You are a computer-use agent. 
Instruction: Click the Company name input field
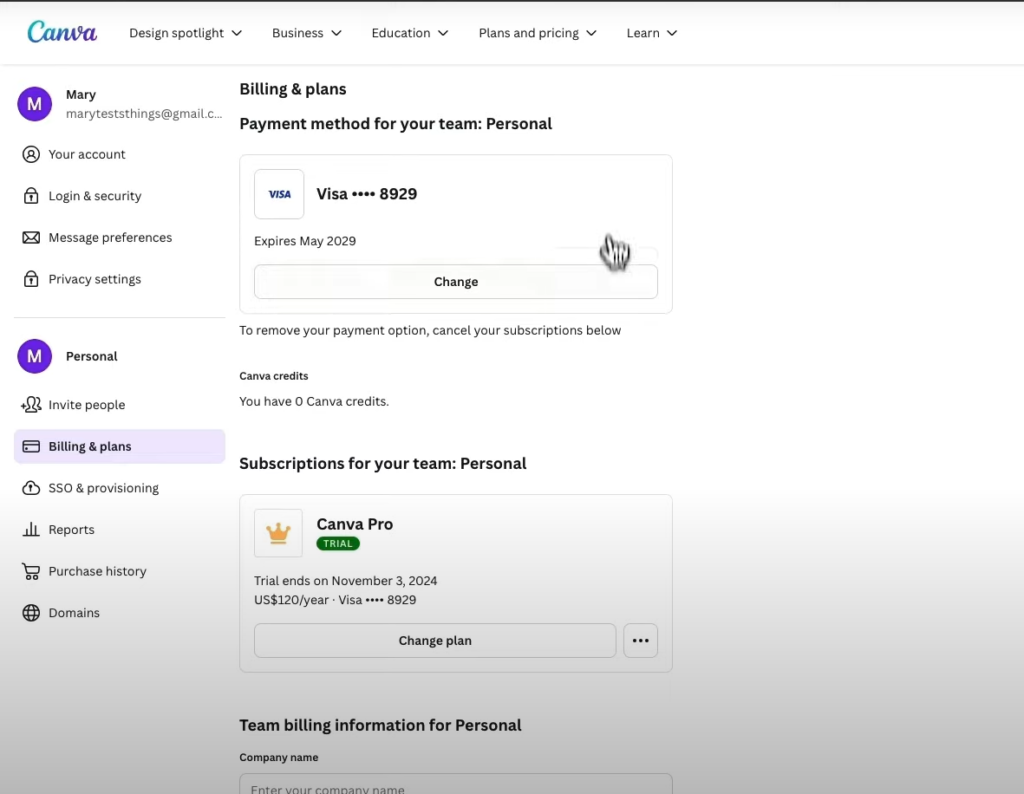[455, 786]
